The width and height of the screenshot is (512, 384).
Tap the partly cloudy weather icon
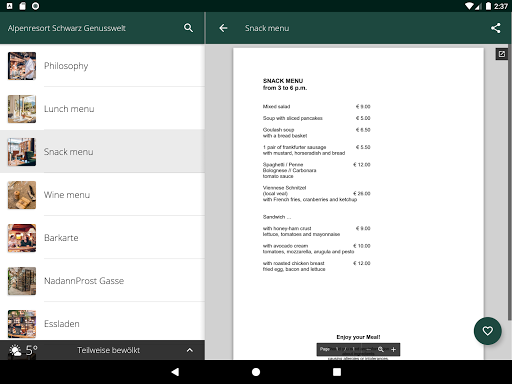point(15,350)
